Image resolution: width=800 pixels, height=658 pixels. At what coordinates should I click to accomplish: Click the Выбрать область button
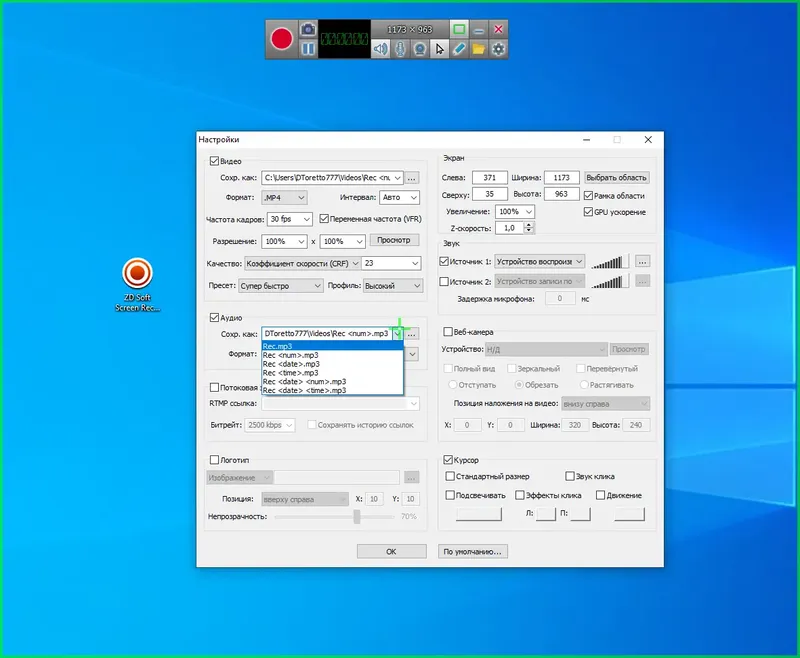tap(616, 178)
